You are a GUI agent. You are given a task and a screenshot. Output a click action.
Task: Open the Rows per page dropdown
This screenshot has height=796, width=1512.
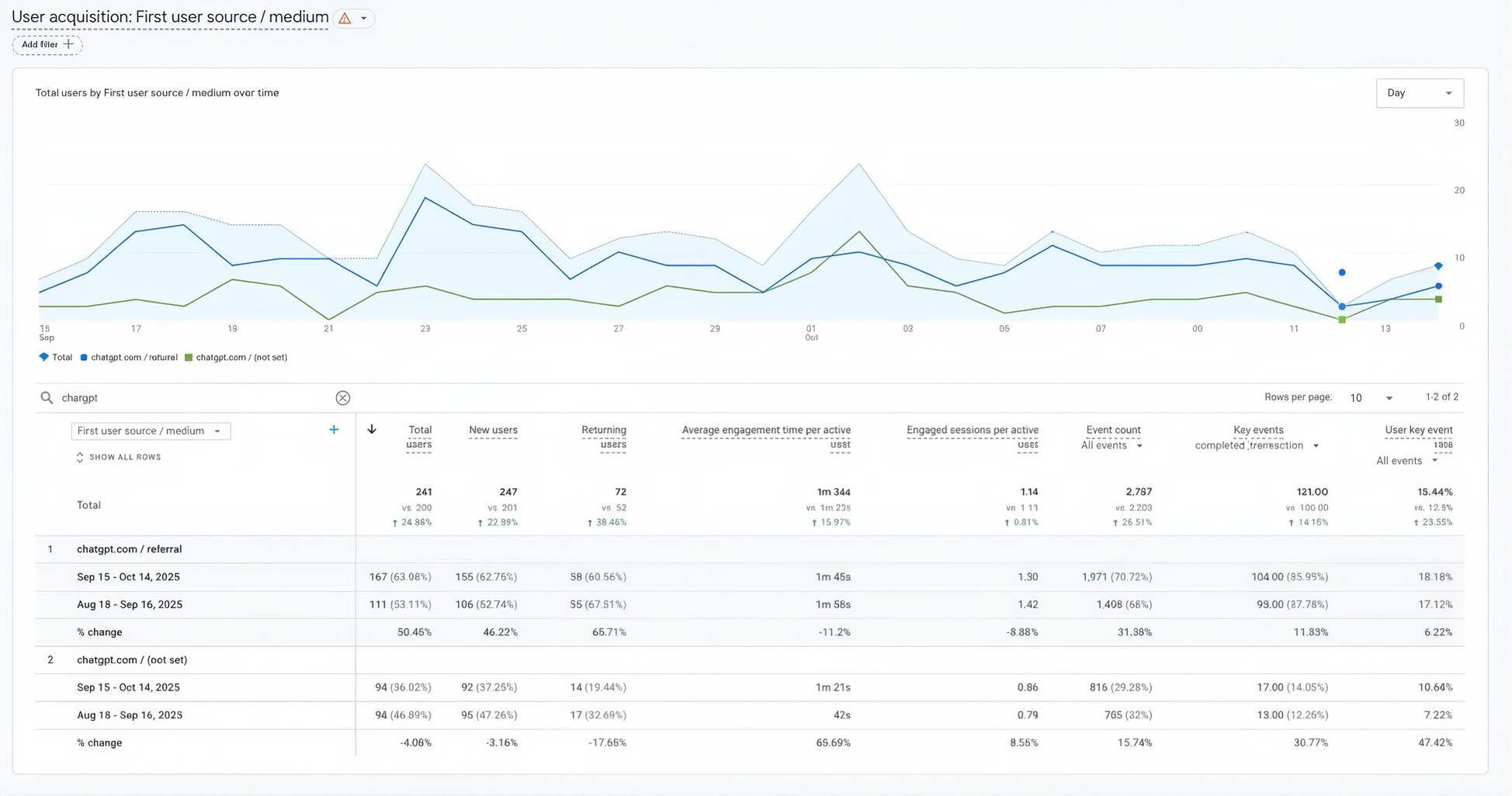point(1371,398)
